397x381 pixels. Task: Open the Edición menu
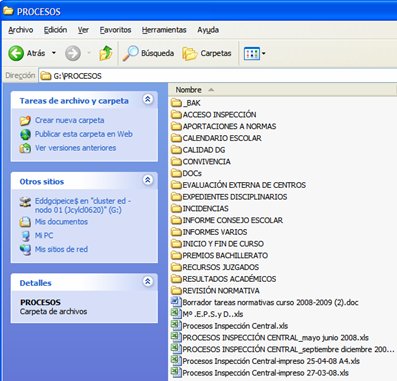tap(55, 30)
